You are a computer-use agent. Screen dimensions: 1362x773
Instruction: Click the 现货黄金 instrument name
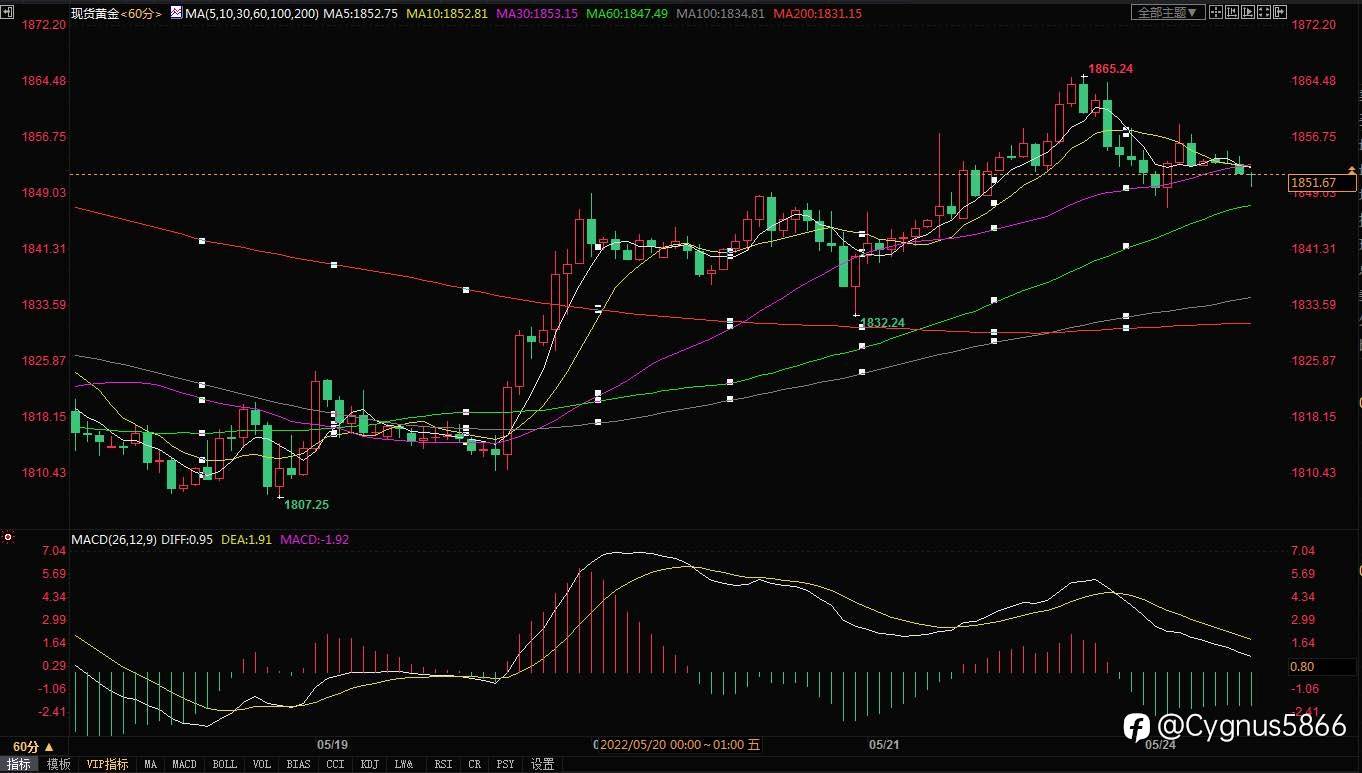(x=95, y=14)
